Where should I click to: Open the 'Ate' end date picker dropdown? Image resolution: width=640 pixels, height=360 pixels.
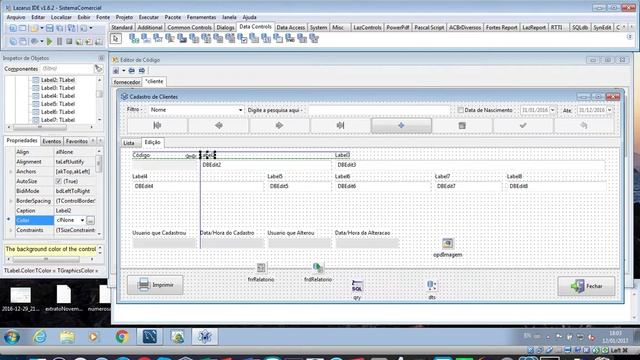(x=610, y=110)
